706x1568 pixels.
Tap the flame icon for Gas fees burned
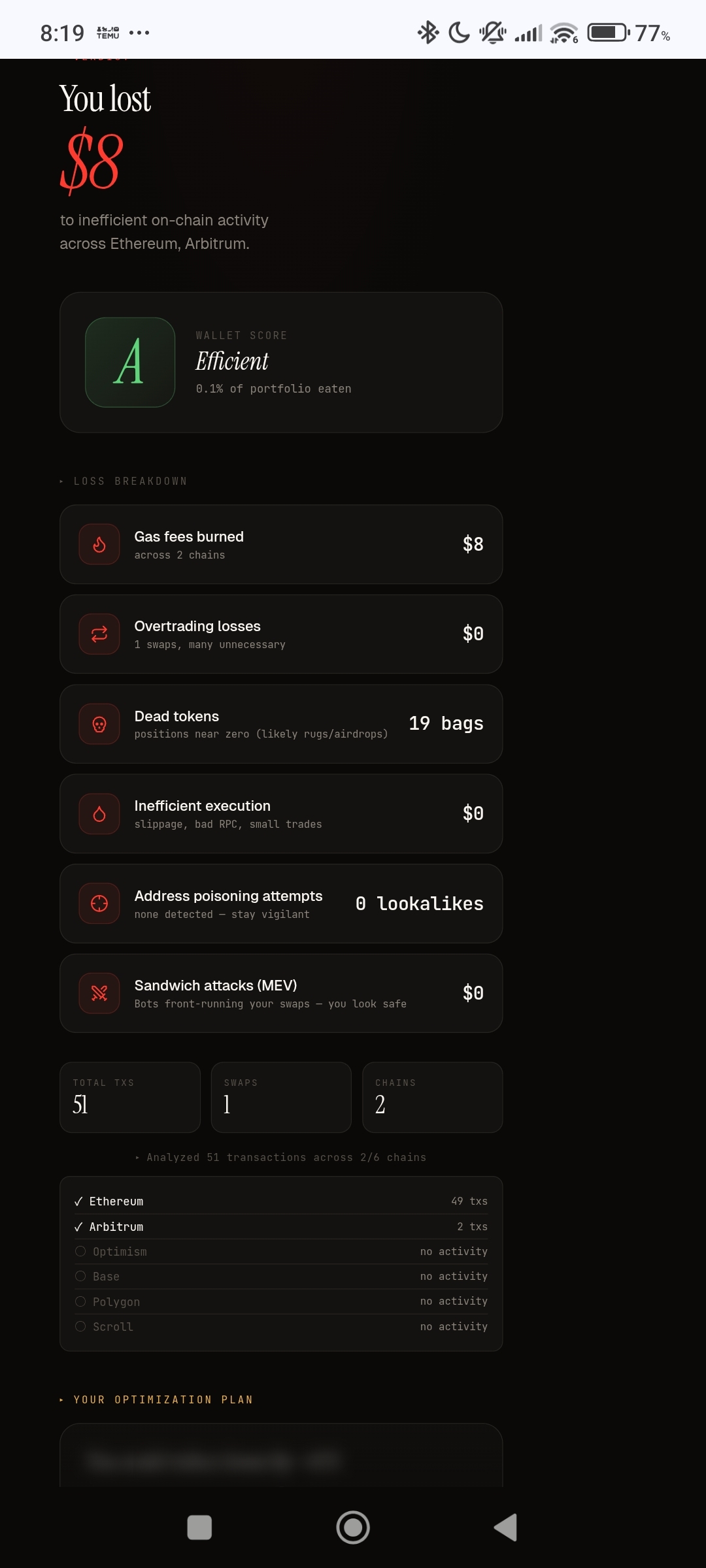tap(99, 544)
